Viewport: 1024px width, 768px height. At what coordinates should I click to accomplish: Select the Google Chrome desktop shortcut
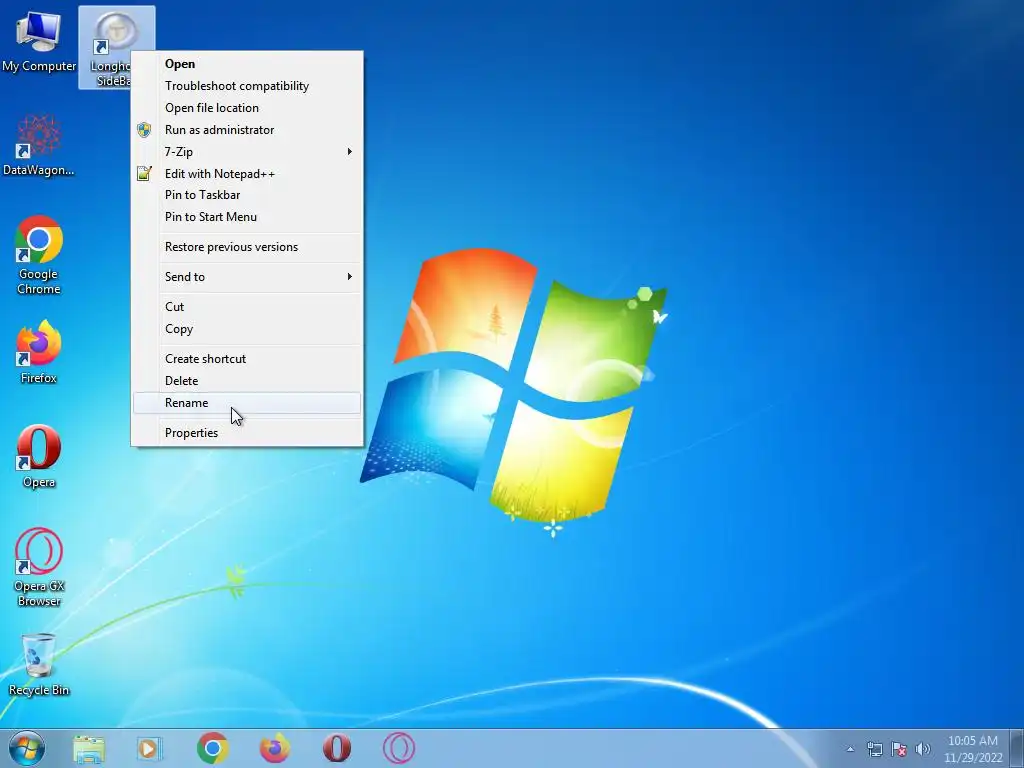[x=39, y=255]
